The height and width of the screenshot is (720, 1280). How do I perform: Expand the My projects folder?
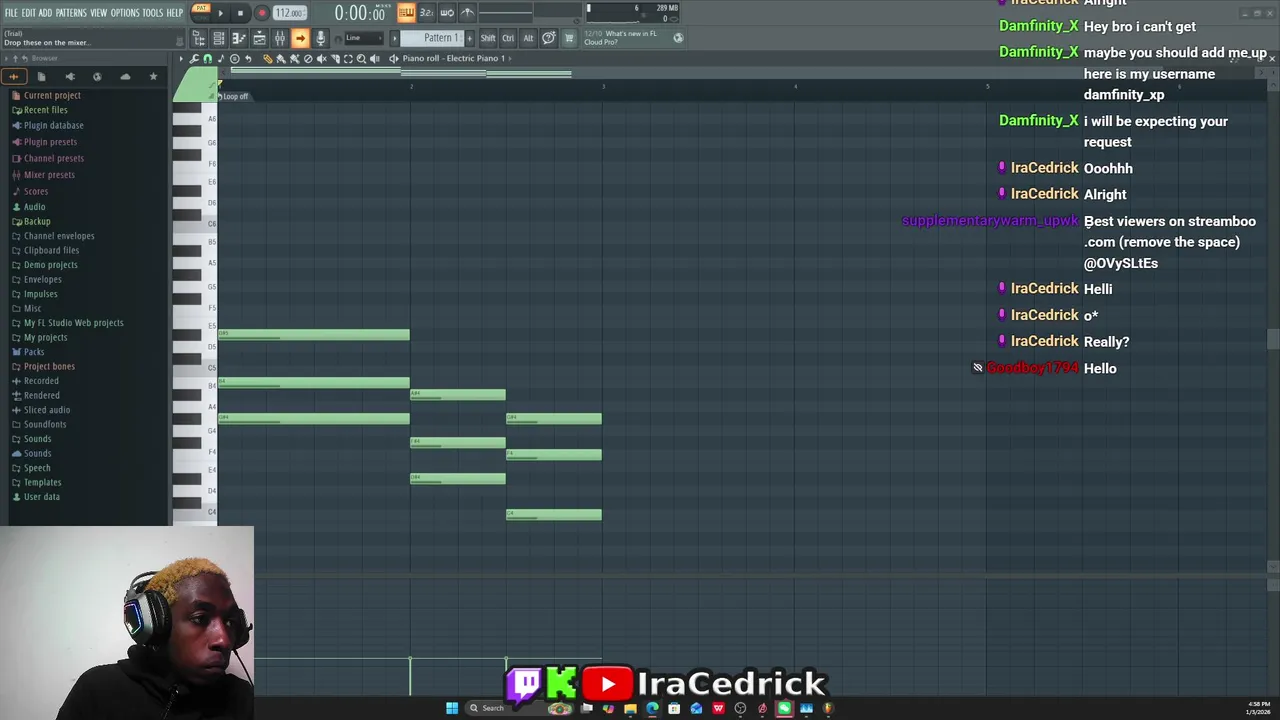[45, 337]
